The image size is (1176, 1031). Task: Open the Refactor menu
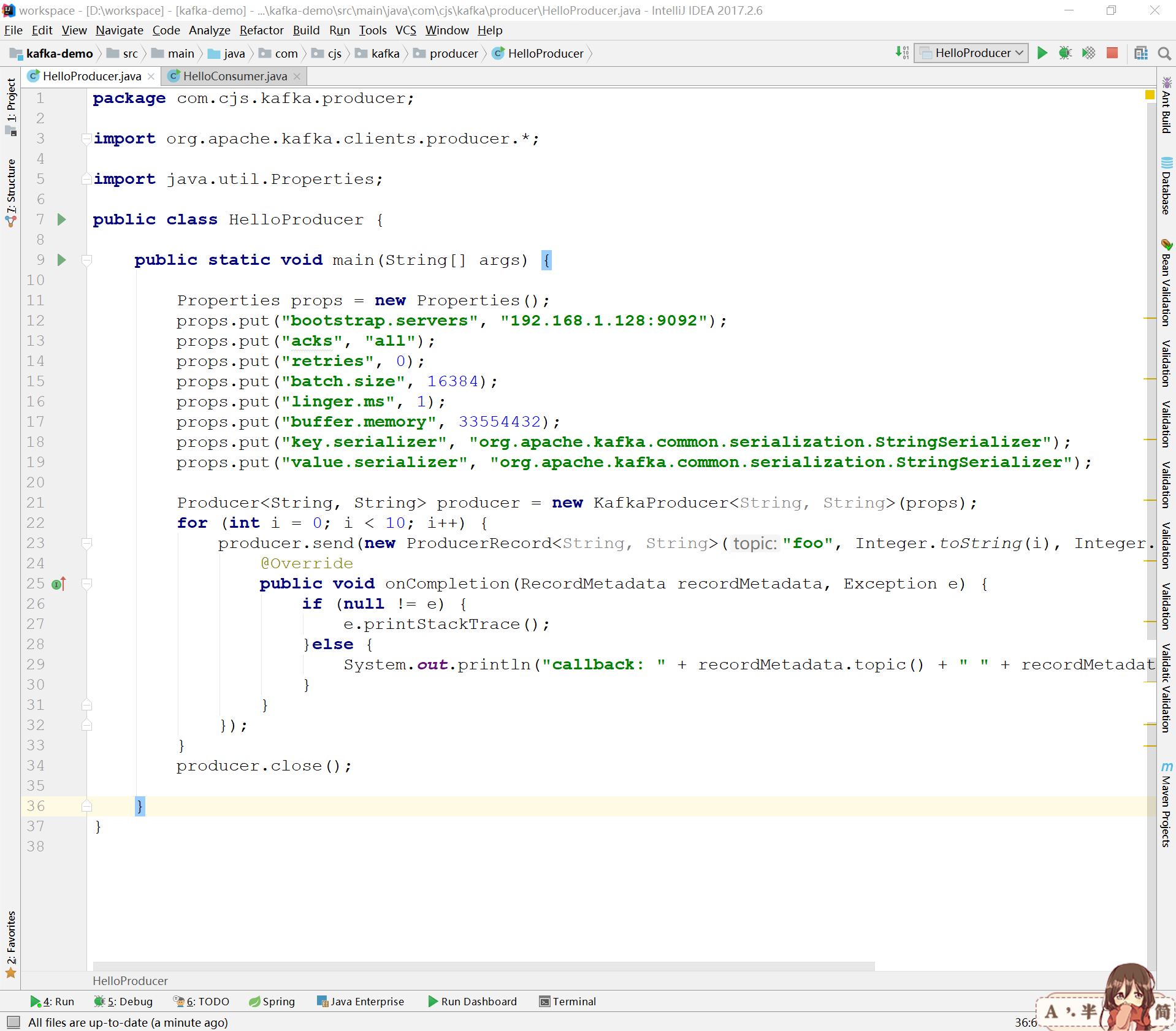pyautogui.click(x=261, y=30)
